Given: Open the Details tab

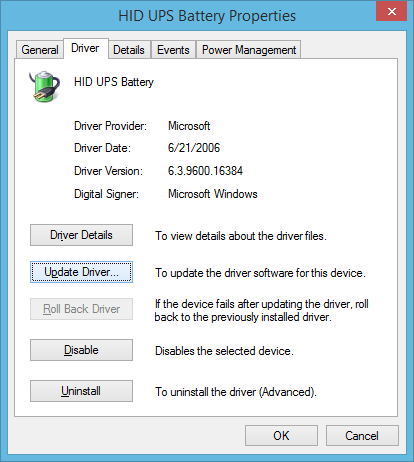Looking at the screenshot, I should click(x=129, y=50).
